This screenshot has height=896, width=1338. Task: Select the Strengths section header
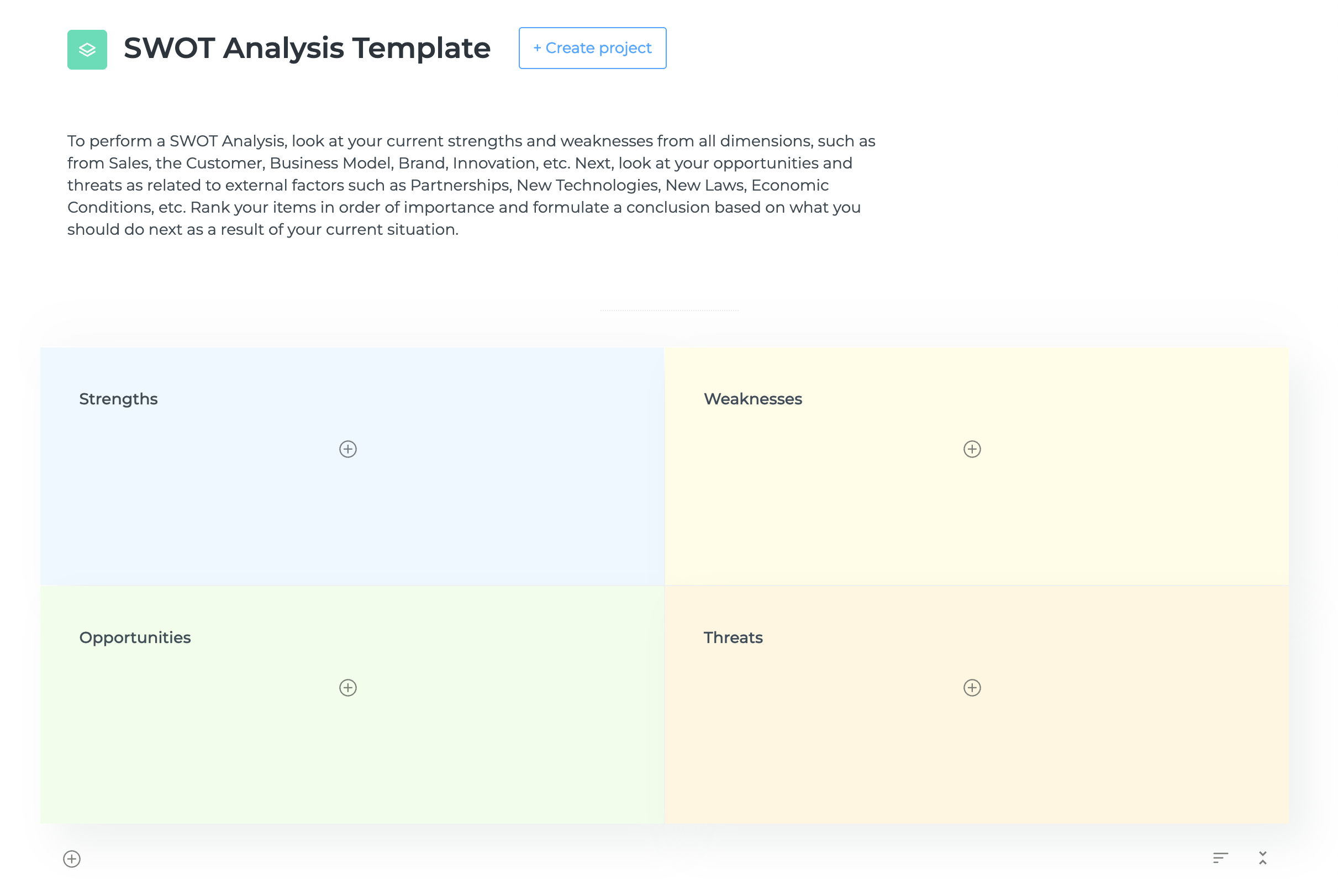118,399
